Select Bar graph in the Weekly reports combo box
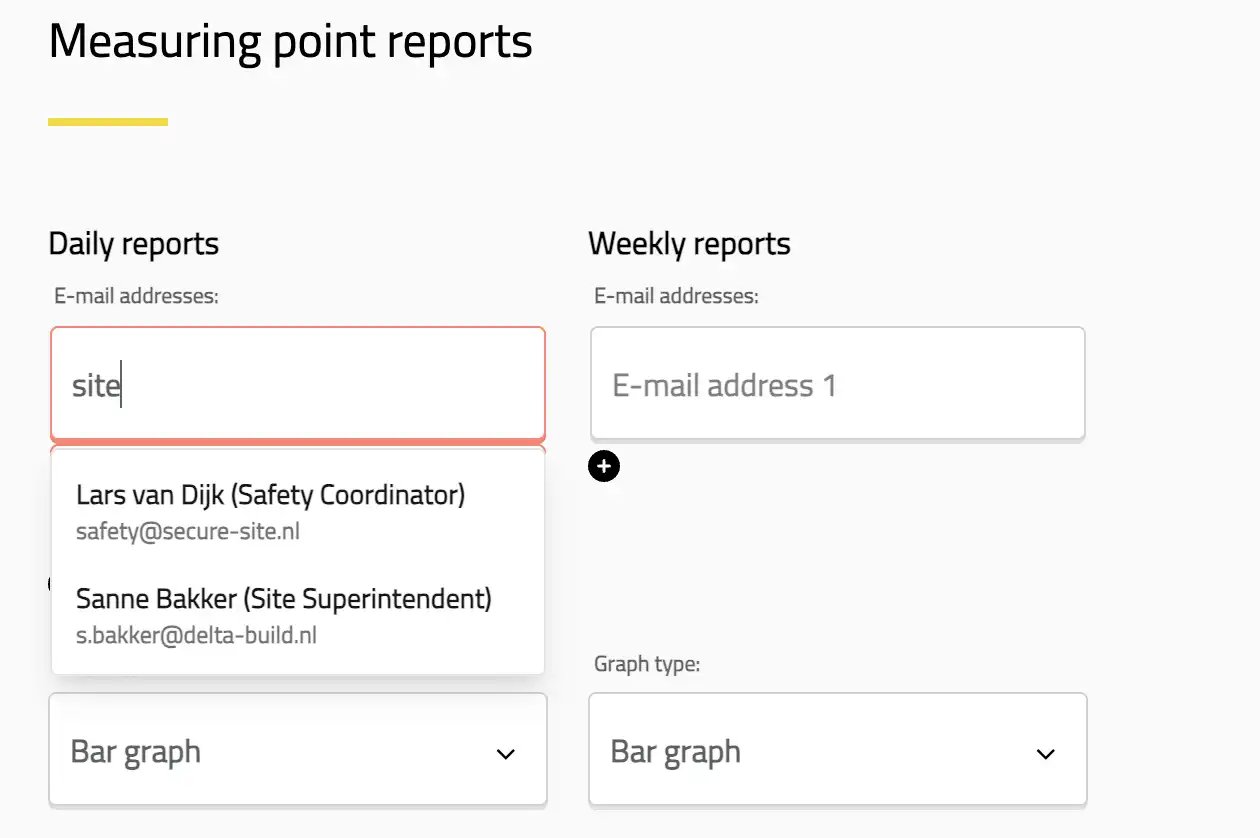This screenshot has height=838, width=1260. pos(676,749)
